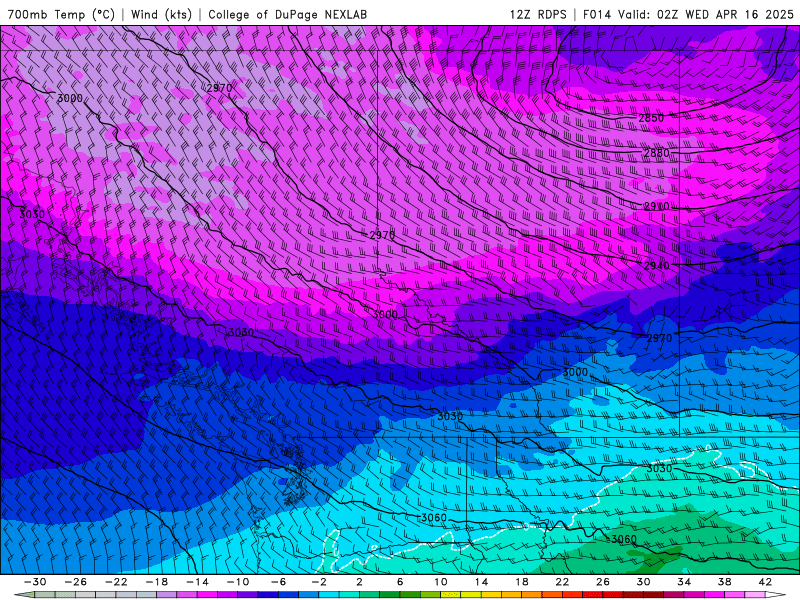Click the "F014" forecast hour text
This screenshot has height=600, width=800.
(x=596, y=14)
